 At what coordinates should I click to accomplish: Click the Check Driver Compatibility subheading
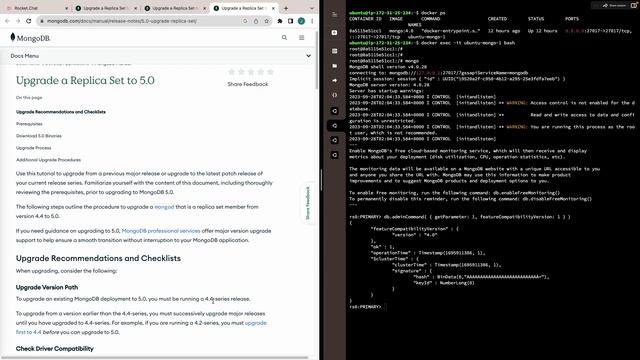tap(55, 349)
